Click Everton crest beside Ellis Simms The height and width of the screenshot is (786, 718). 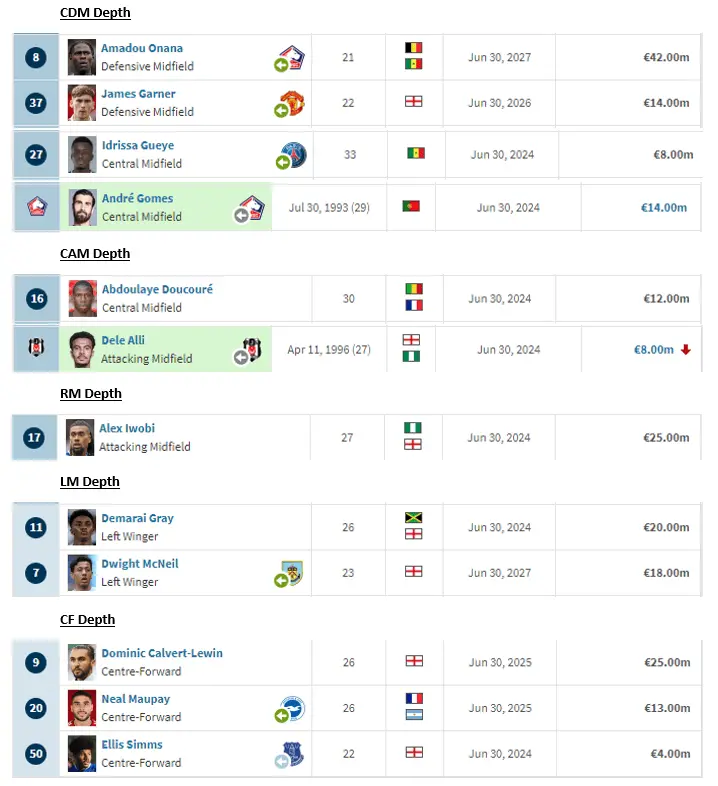click(293, 753)
